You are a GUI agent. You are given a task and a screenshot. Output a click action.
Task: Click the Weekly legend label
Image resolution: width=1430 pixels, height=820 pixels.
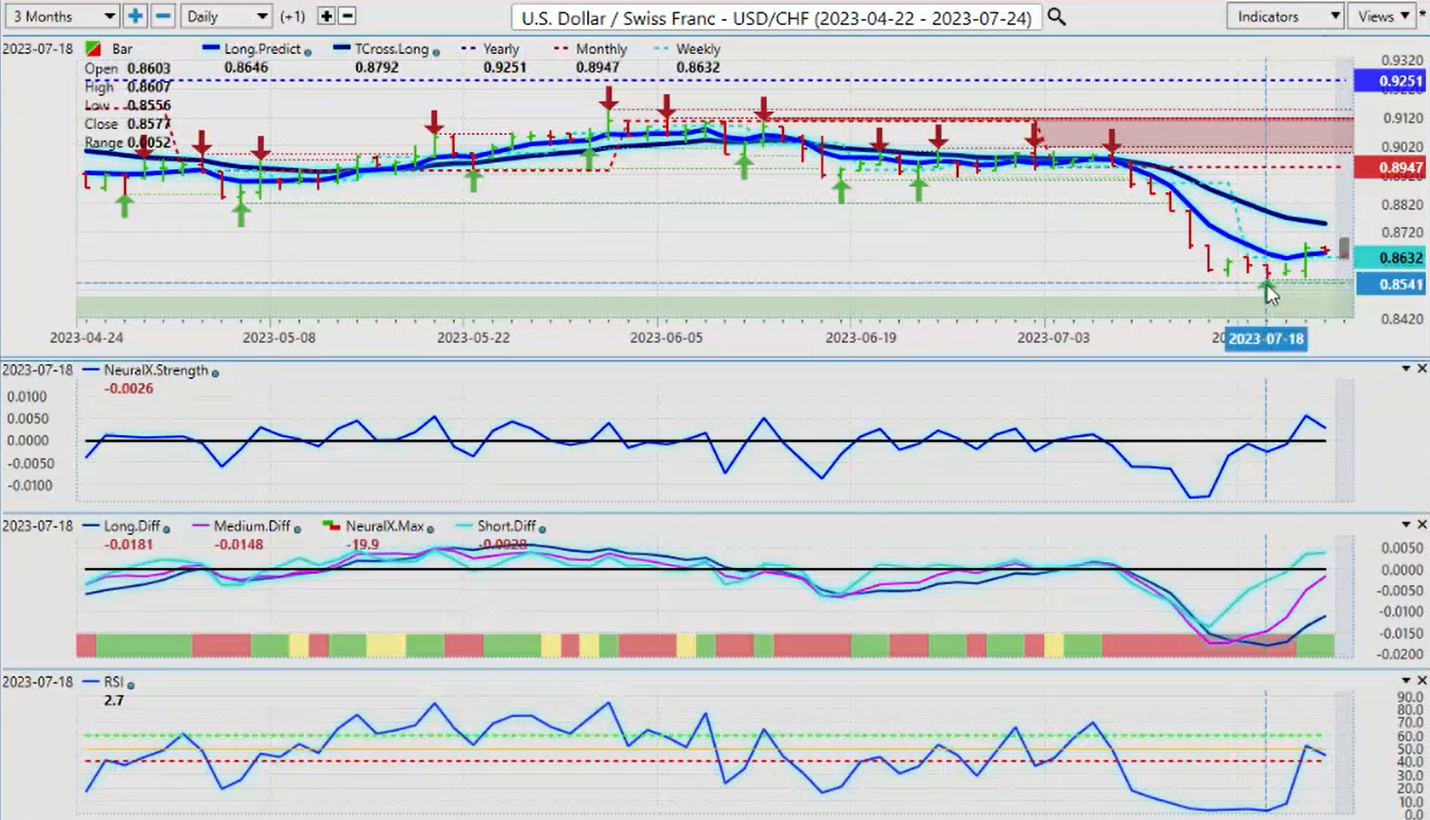[x=698, y=49]
